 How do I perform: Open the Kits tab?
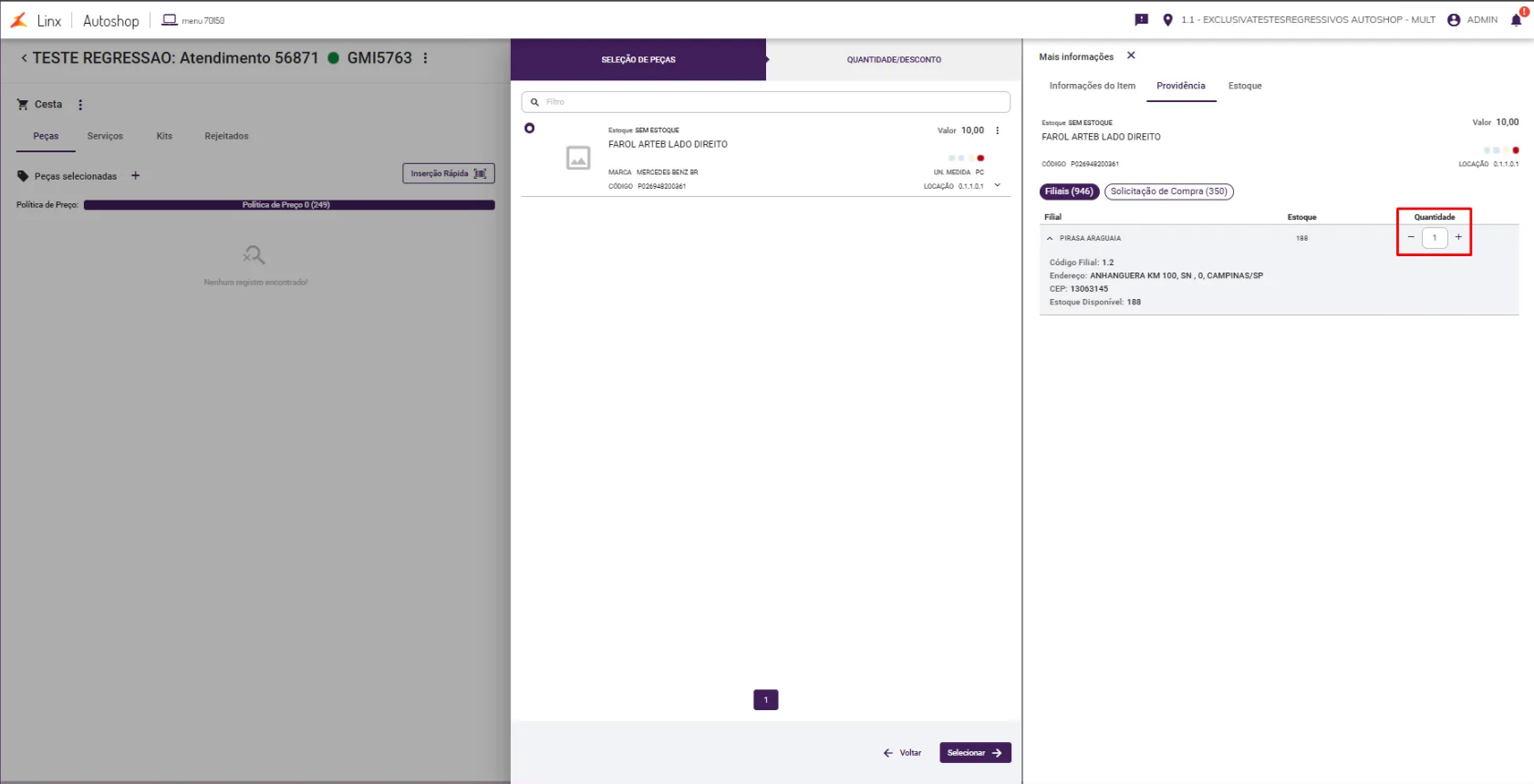click(x=164, y=136)
